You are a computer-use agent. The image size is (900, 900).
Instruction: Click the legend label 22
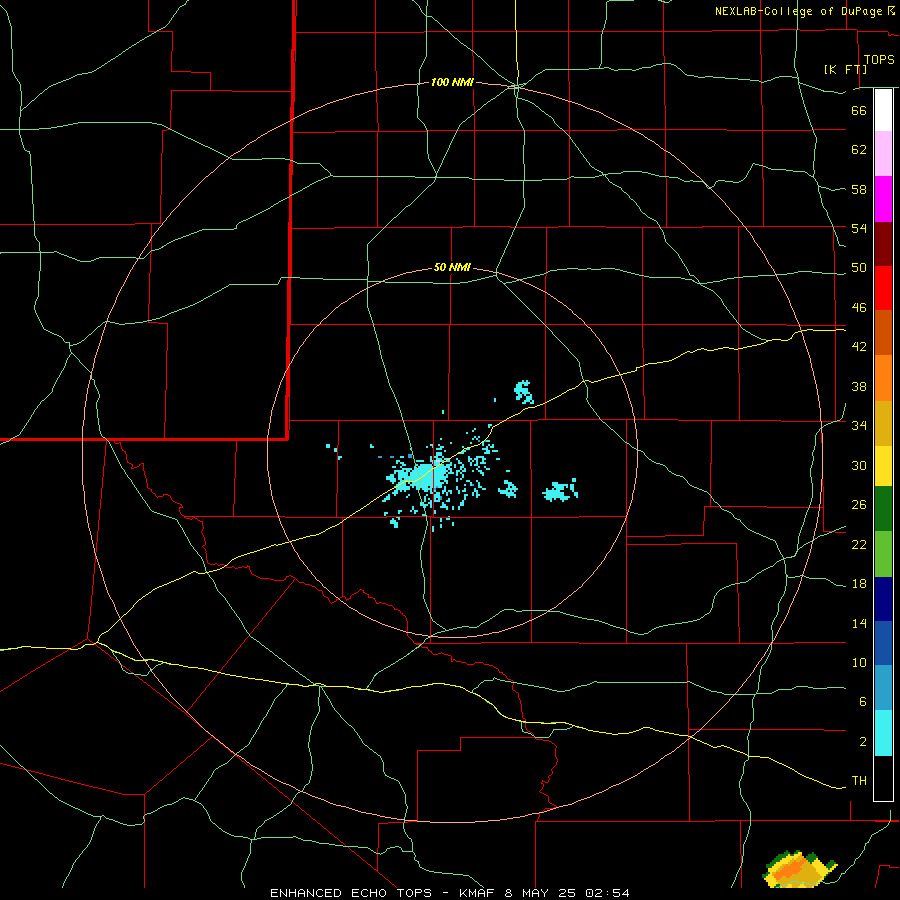859,544
